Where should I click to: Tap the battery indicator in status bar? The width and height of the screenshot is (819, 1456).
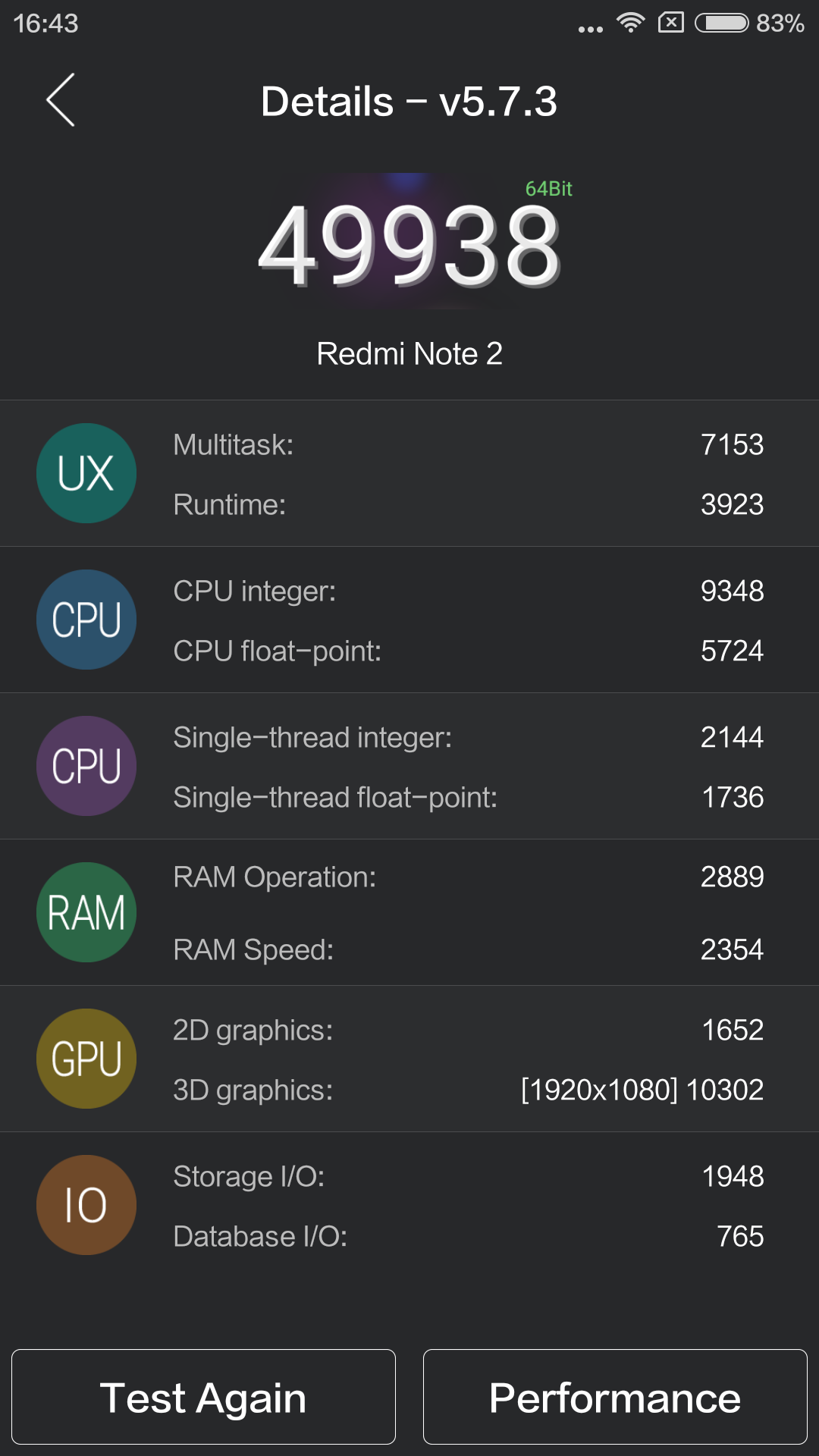(722, 23)
